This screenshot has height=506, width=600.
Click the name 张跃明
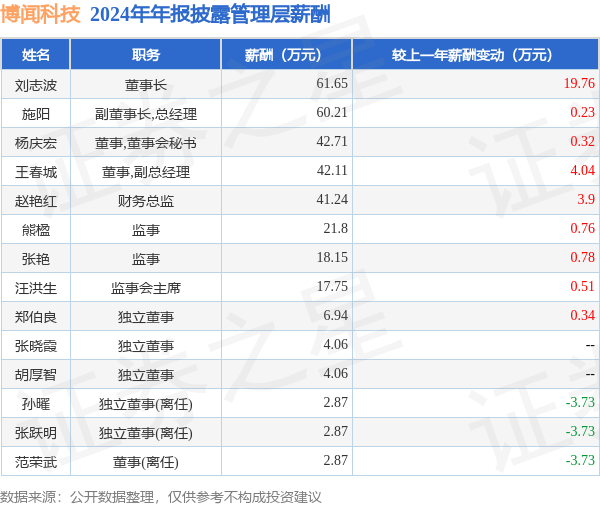tap(36, 434)
